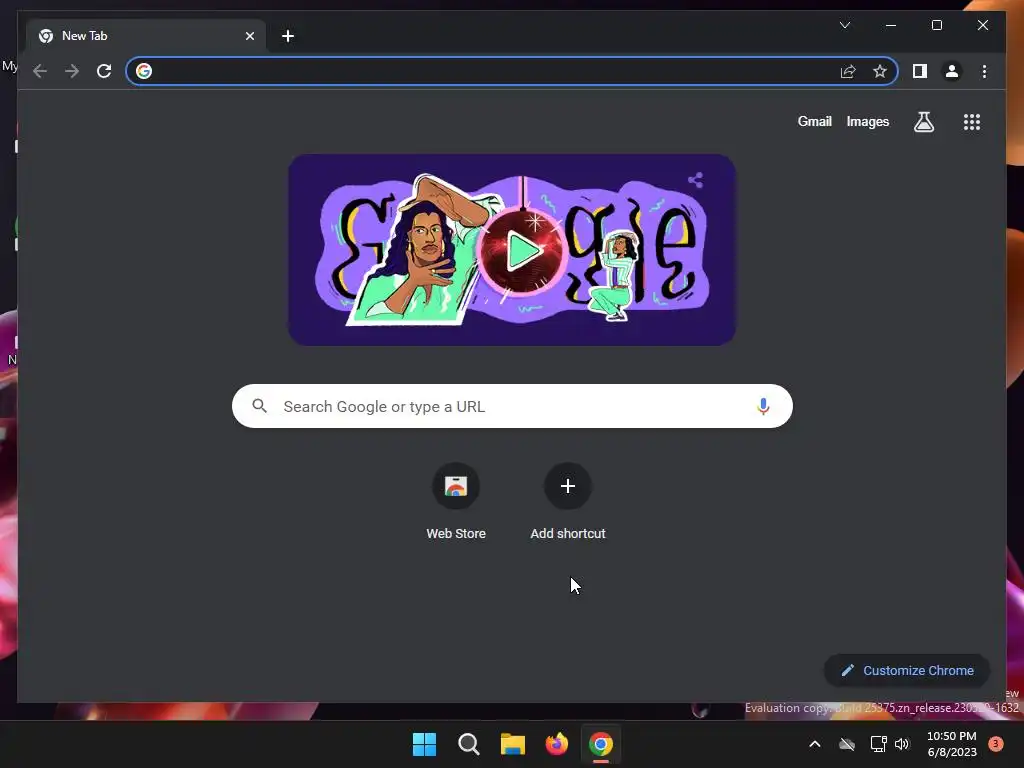
Task: Open a new tab with plus button
Action: coord(288,36)
